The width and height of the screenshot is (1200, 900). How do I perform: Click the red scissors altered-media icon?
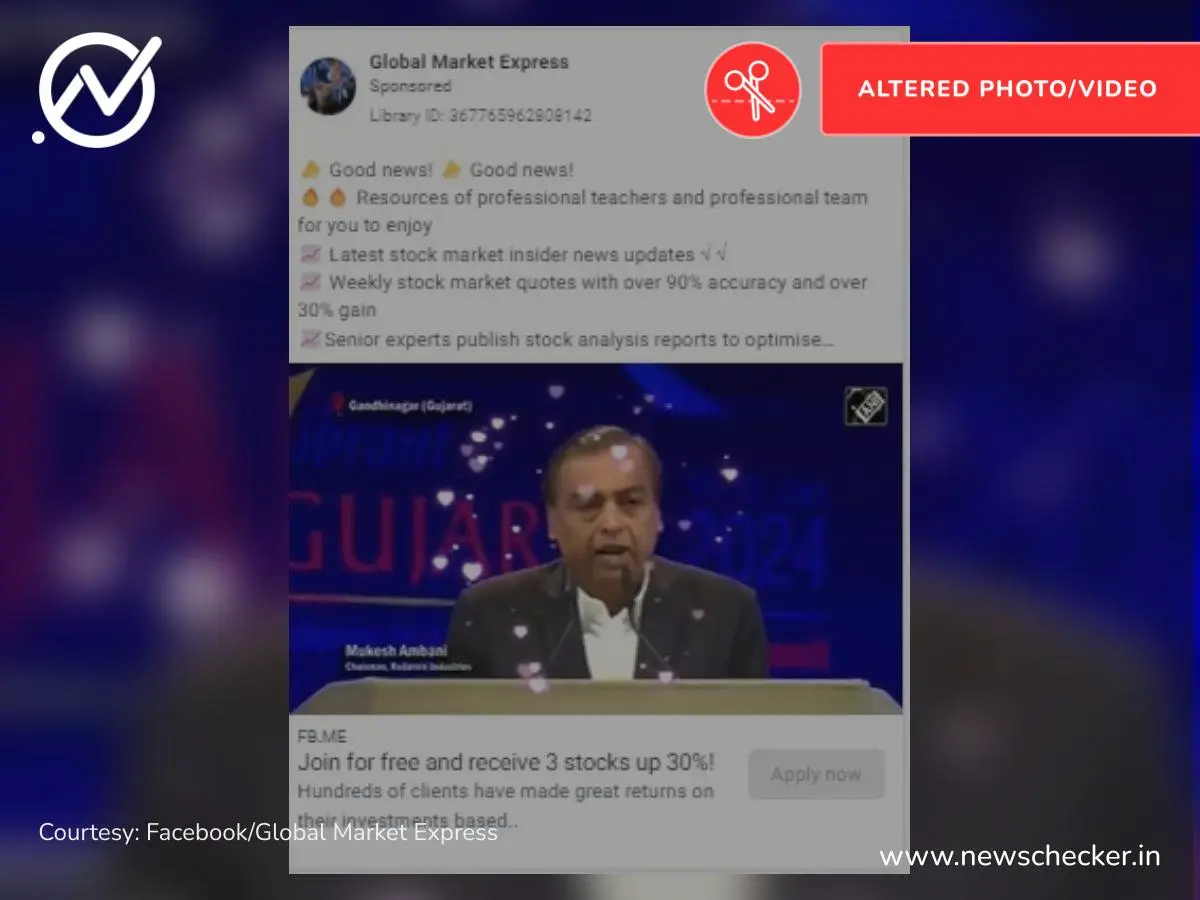point(753,89)
